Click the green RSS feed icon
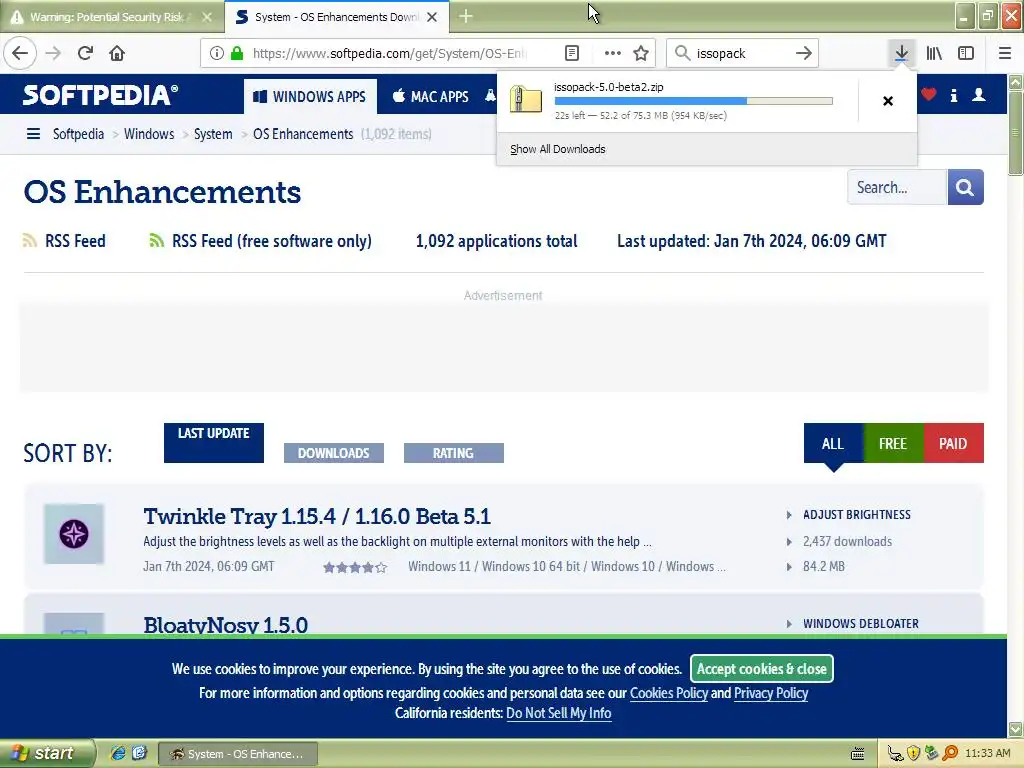The width and height of the screenshot is (1024, 768). point(156,240)
